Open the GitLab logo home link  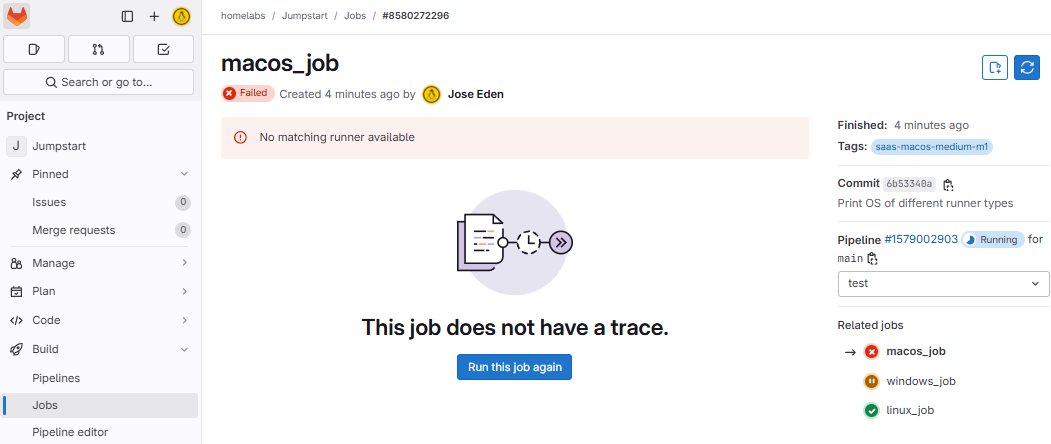(17, 16)
